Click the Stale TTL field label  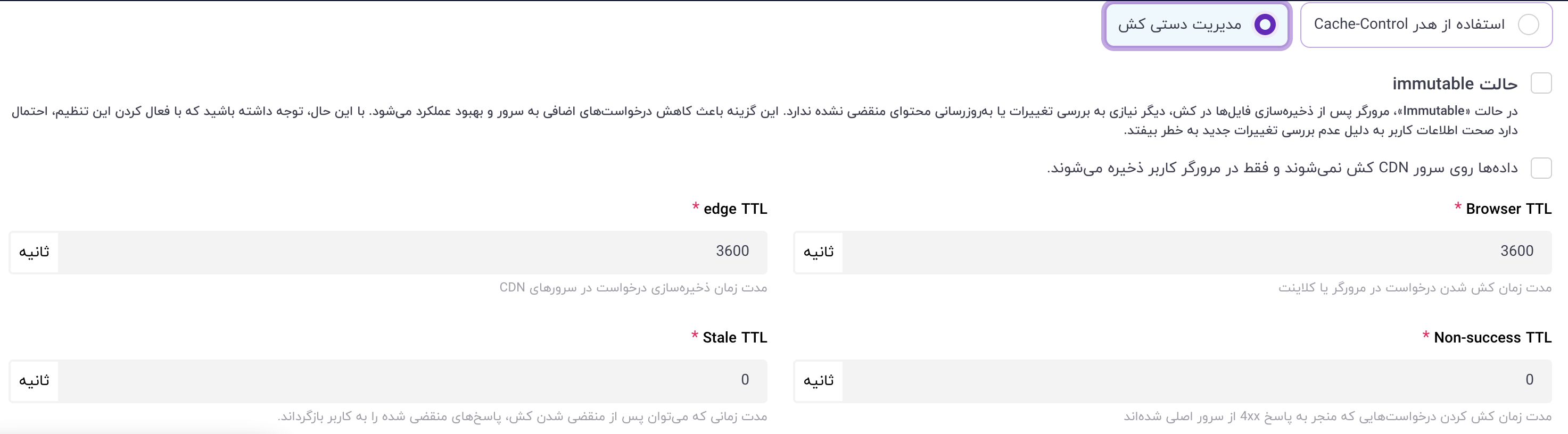click(734, 338)
